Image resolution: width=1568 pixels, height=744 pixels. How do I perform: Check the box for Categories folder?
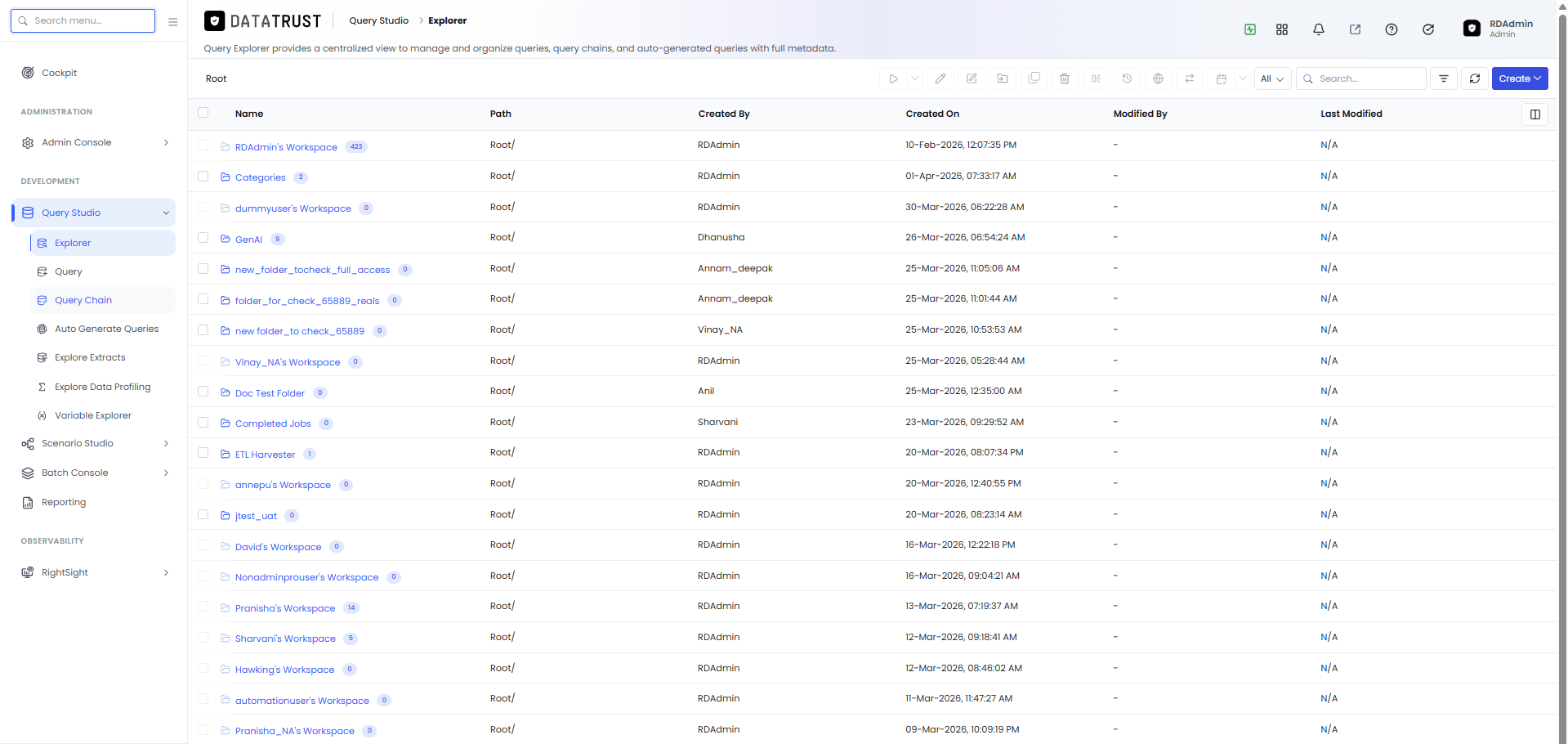[203, 176]
